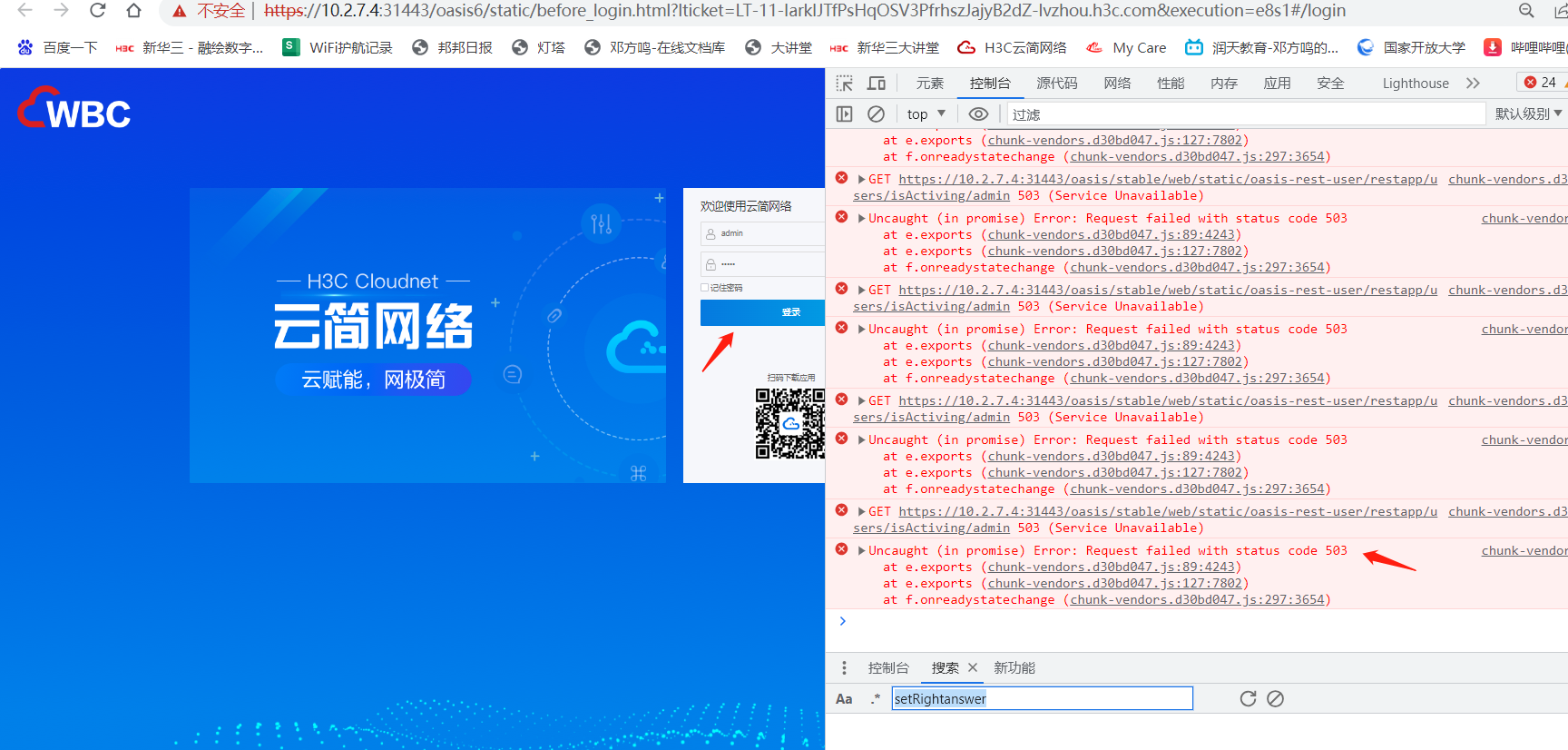
Task: Open the 国家开放大学 bookmark
Action: pos(1411,47)
